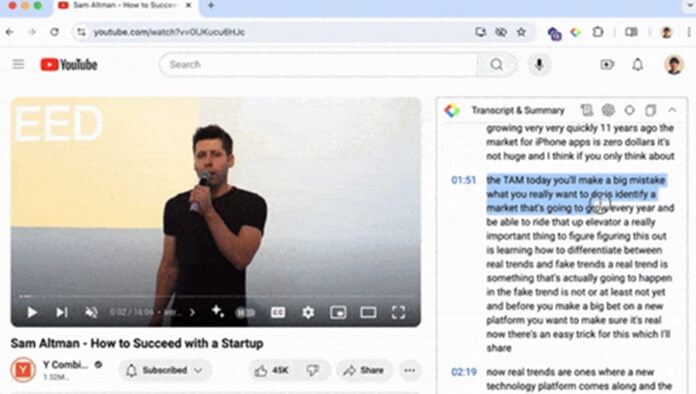696x394 pixels.
Task: Skip to next video in player
Action: pyautogui.click(x=62, y=312)
